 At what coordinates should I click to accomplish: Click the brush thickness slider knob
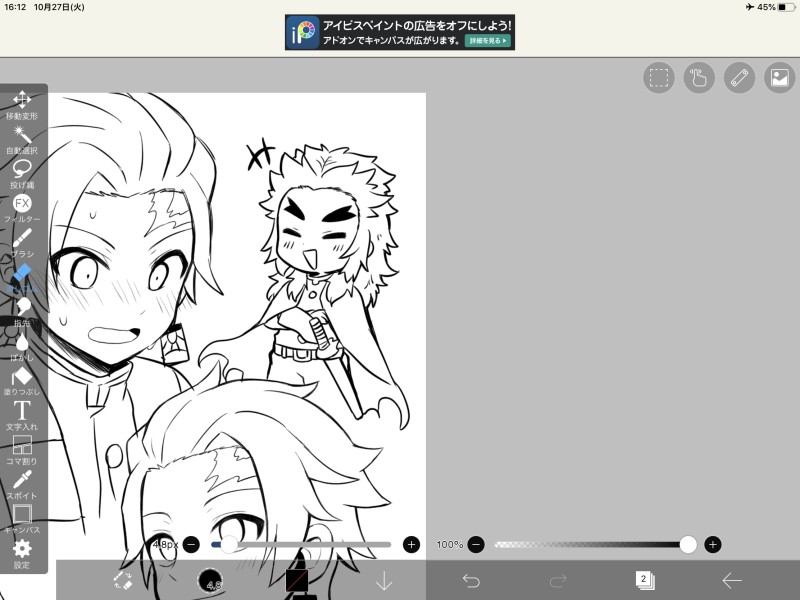point(229,544)
